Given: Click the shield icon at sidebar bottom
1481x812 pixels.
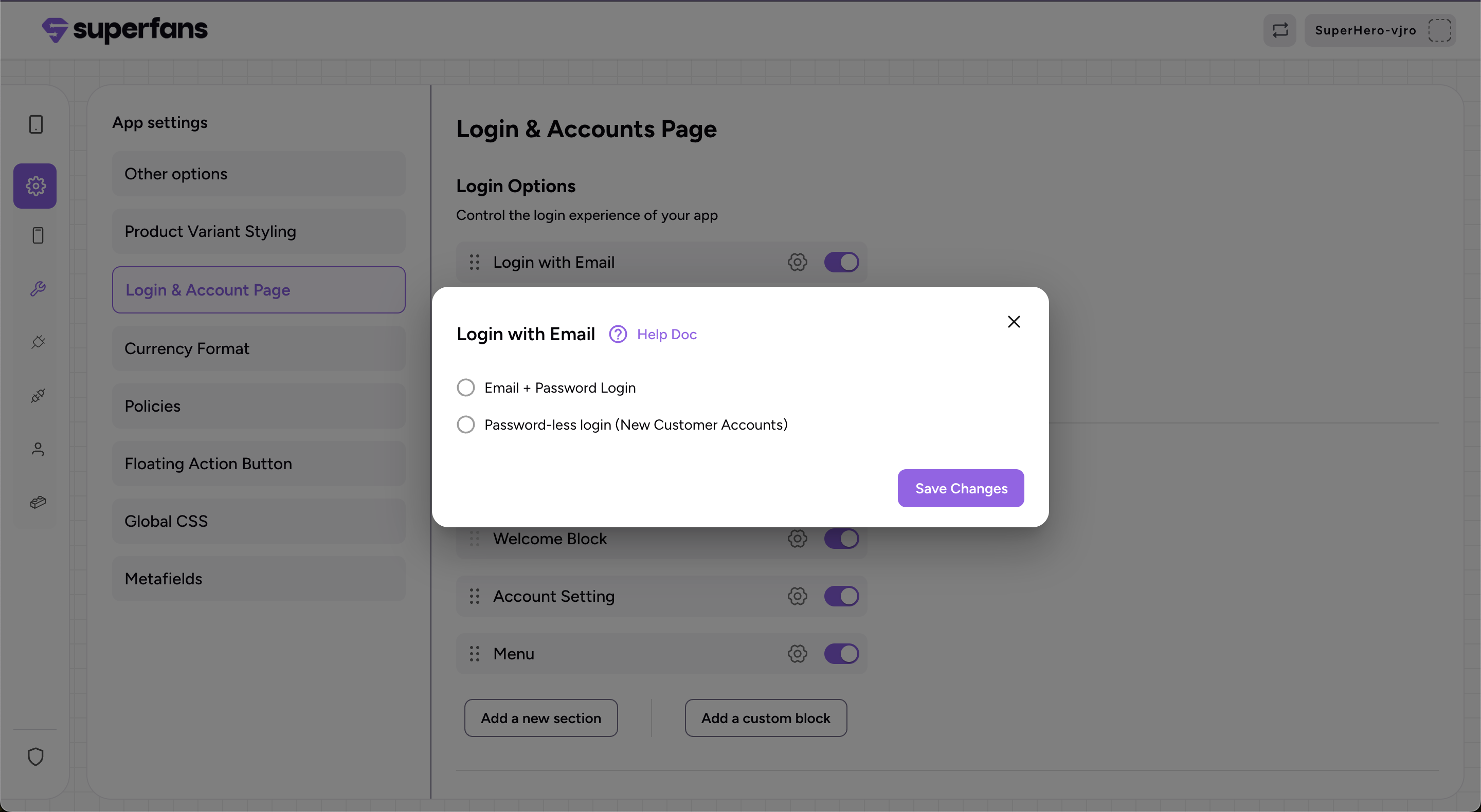Looking at the screenshot, I should (35, 757).
